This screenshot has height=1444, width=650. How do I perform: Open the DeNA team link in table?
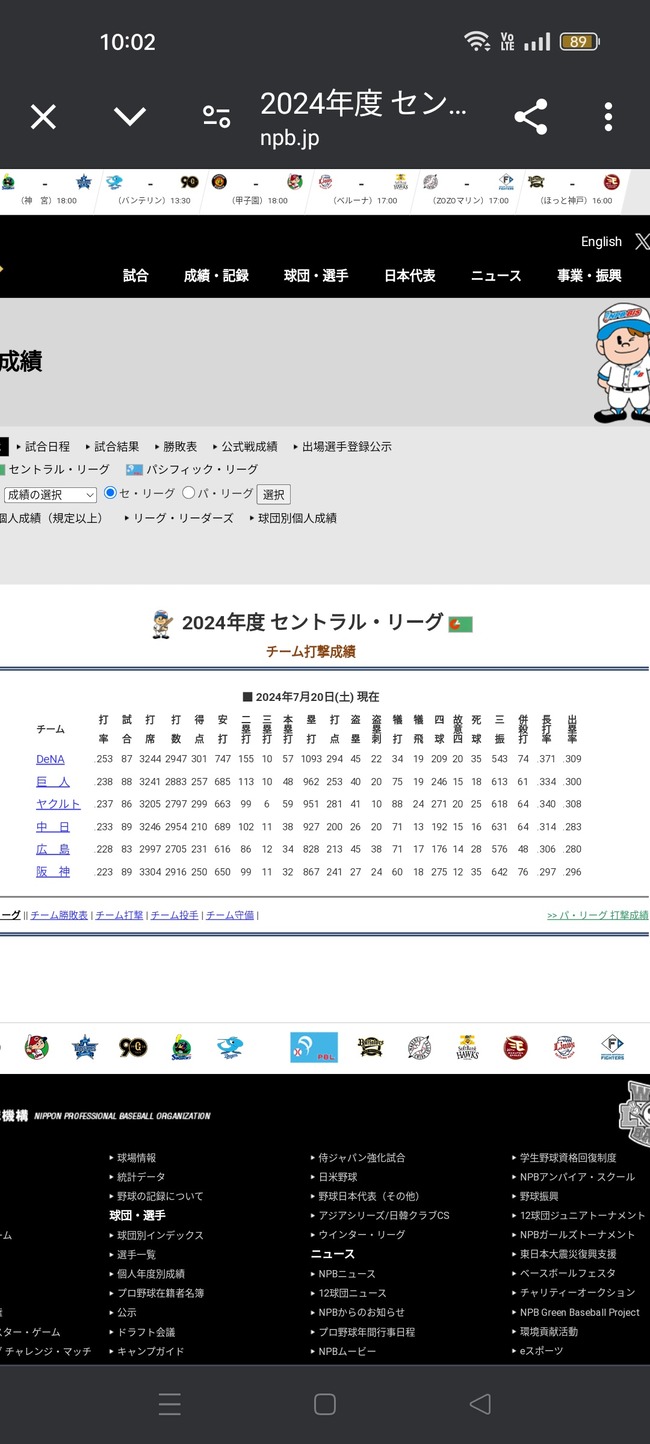50,759
